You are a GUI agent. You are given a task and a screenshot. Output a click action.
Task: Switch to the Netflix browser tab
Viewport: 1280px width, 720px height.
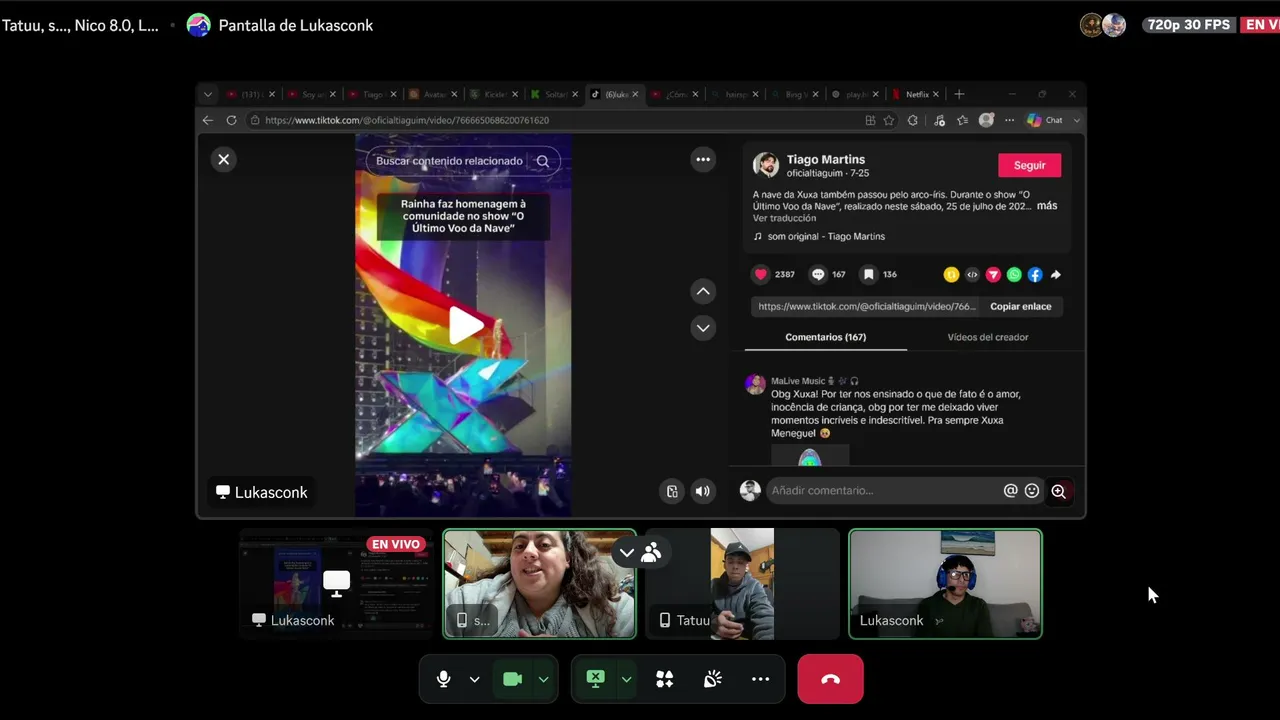pos(916,94)
